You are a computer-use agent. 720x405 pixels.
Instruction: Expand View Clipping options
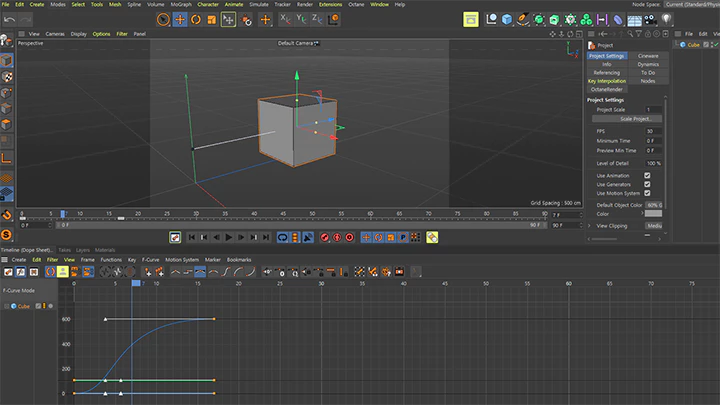pos(590,225)
